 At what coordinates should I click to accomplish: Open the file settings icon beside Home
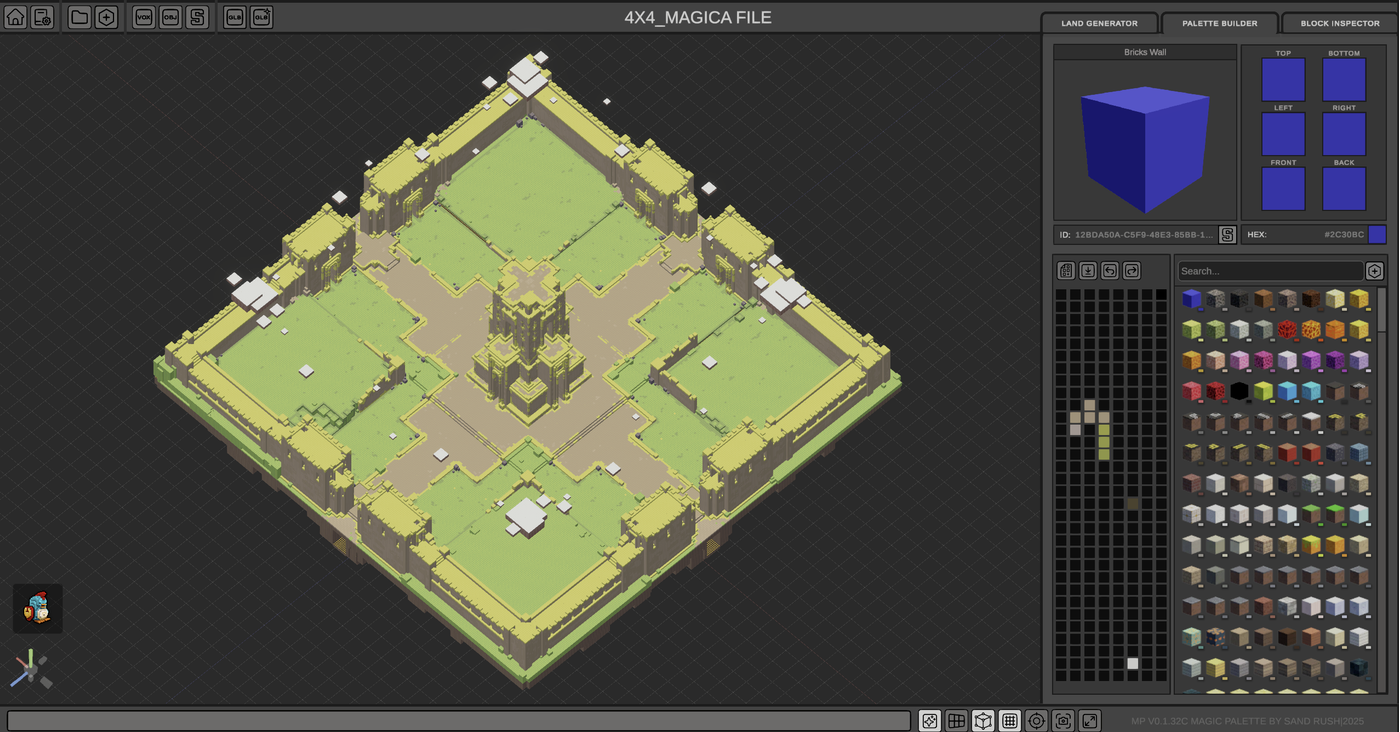click(42, 17)
